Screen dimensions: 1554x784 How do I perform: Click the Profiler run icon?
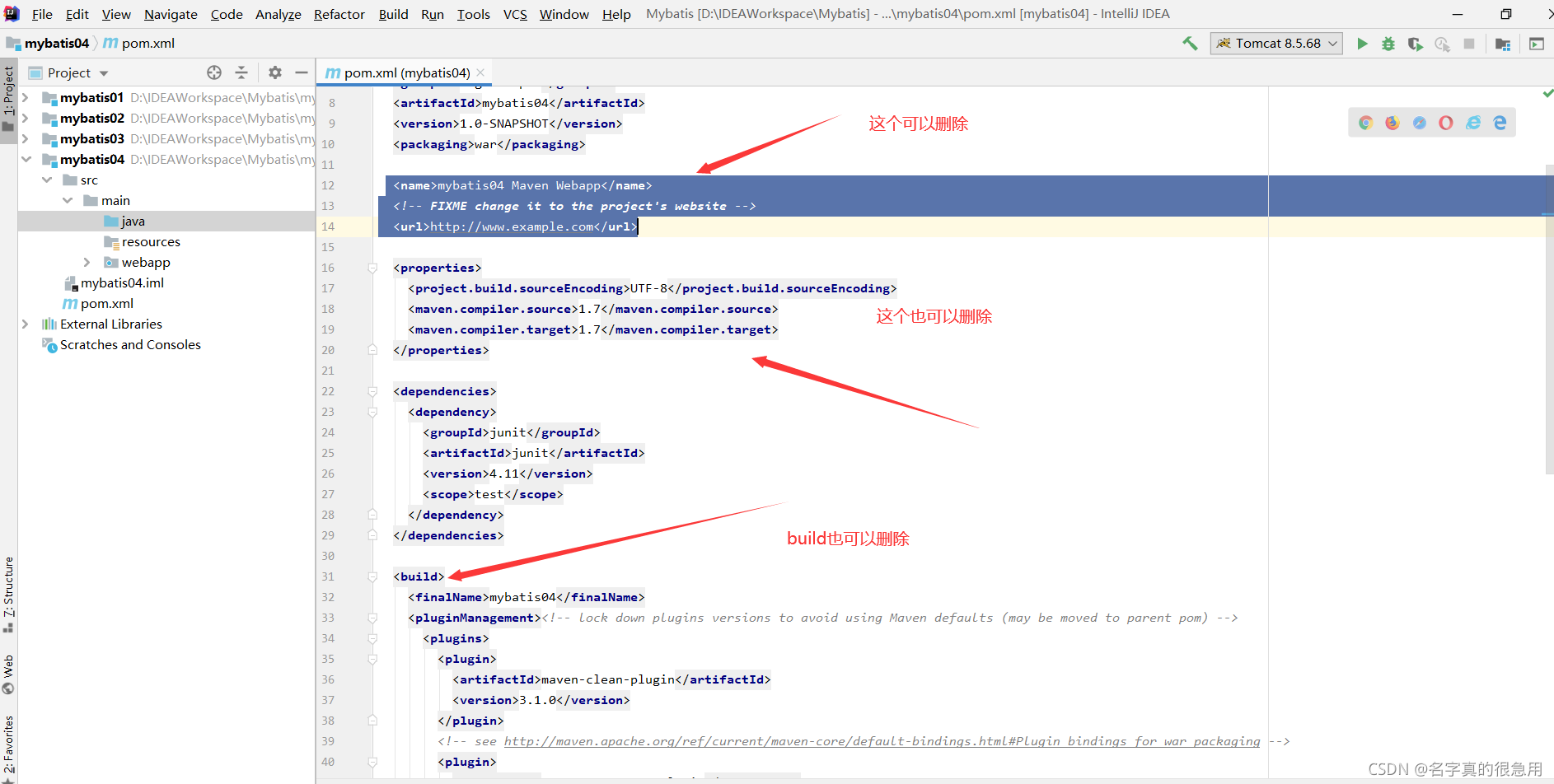coord(1442,44)
